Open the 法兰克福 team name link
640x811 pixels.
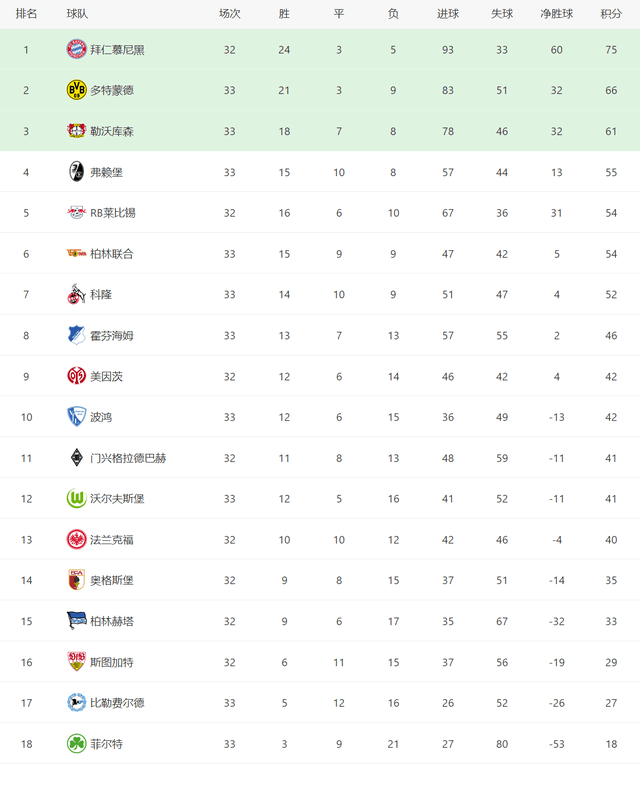[112, 540]
